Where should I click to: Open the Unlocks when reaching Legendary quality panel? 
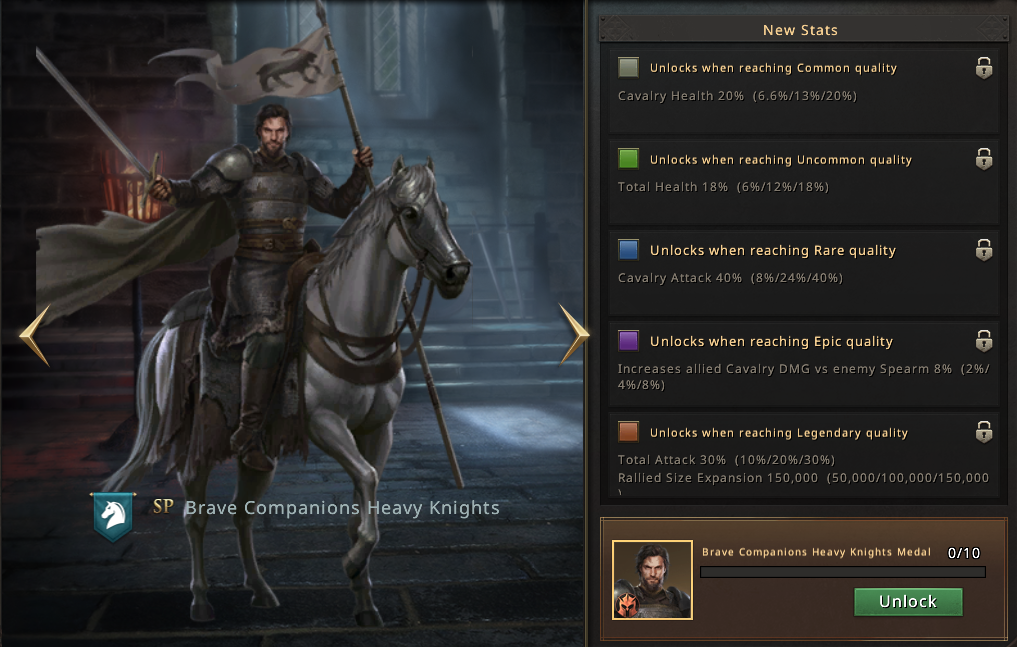803,454
